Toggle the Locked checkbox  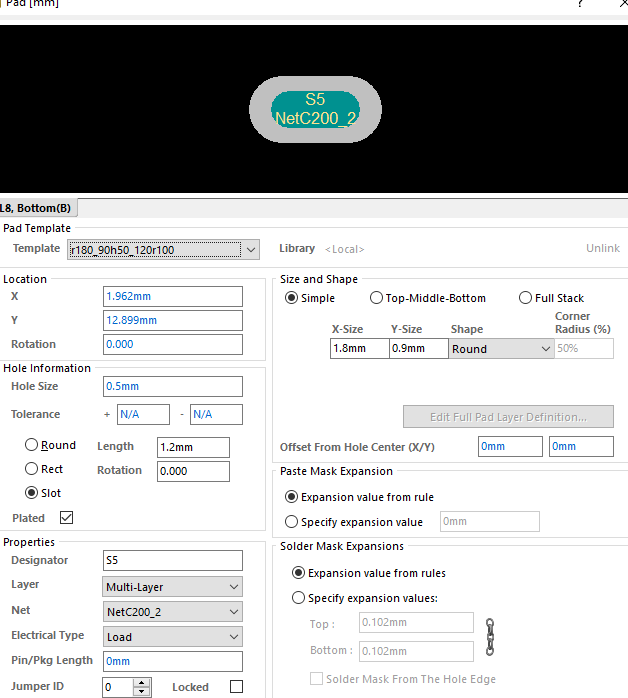click(236, 686)
